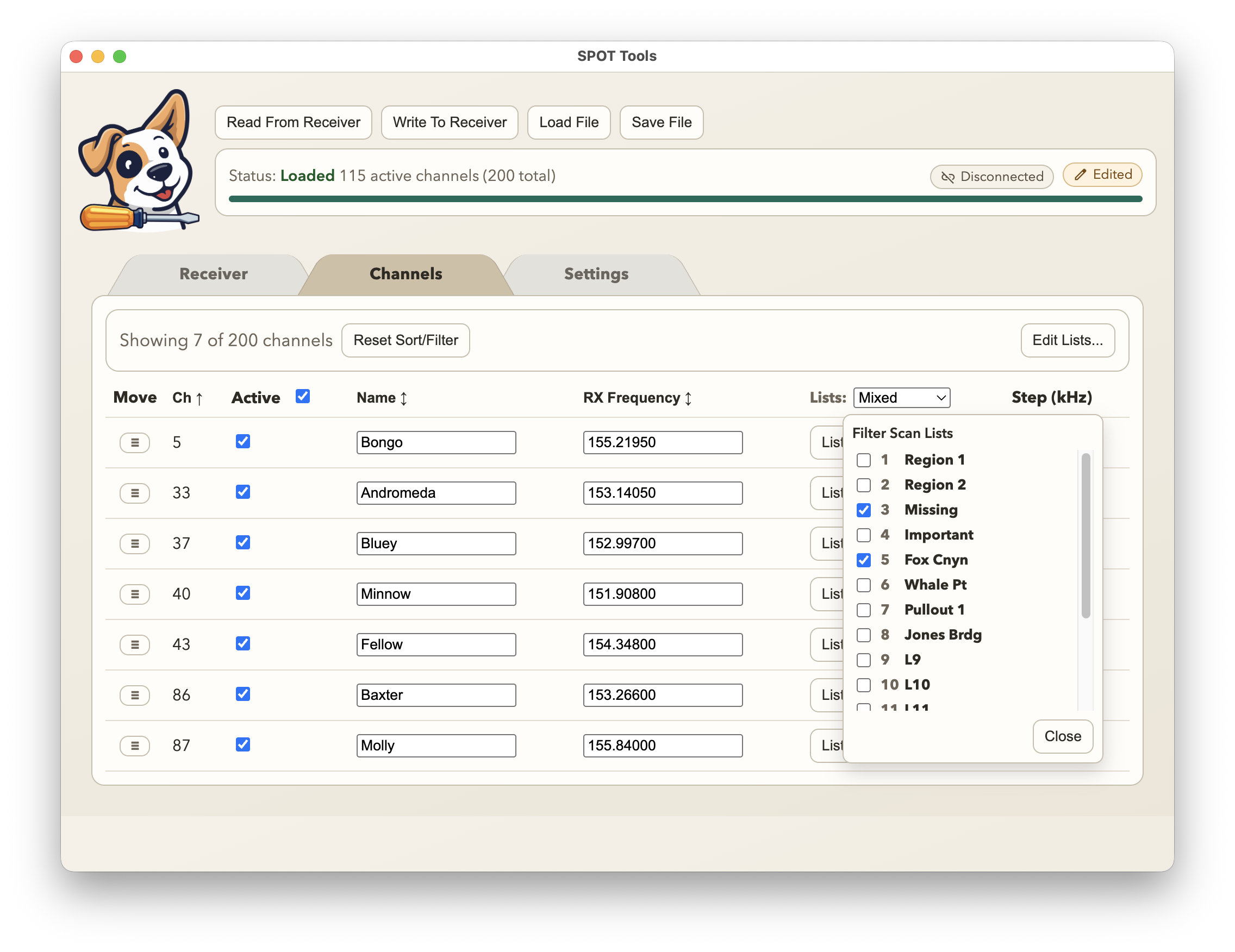Viewport: 1235px width, 952px height.
Task: Click the move handle for channel 40 Minnow
Action: pos(135,594)
